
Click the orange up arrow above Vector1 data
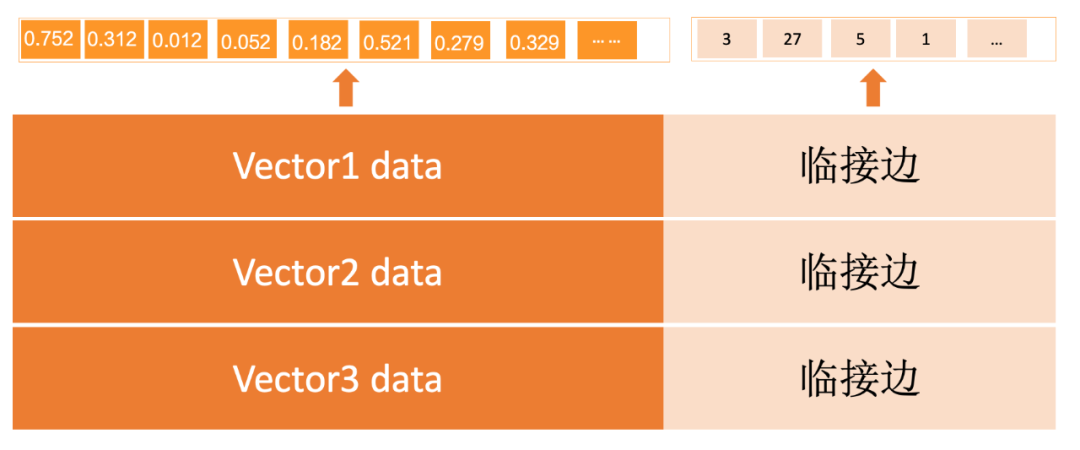click(346, 88)
